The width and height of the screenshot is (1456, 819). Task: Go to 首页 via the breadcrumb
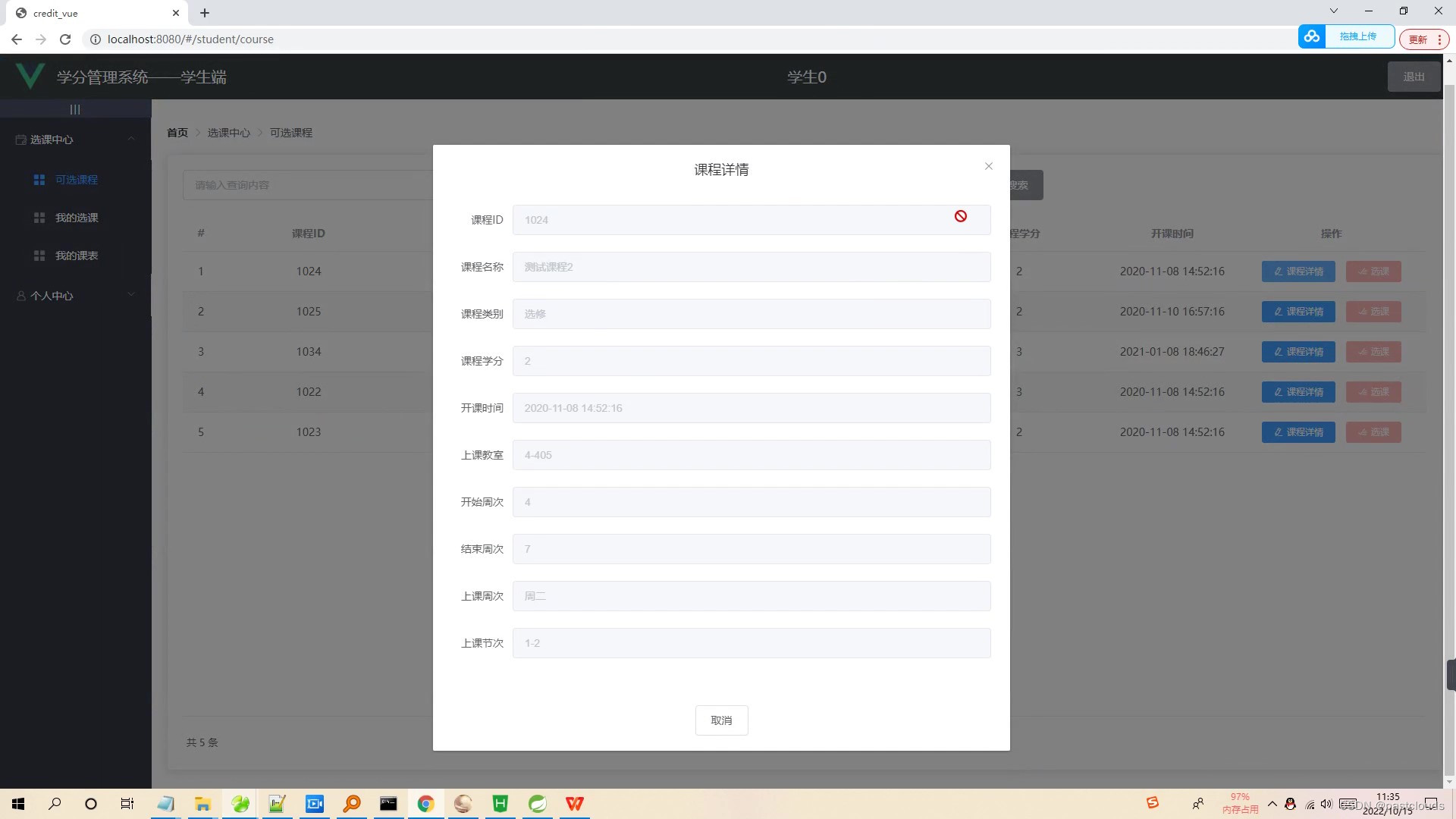(x=177, y=132)
